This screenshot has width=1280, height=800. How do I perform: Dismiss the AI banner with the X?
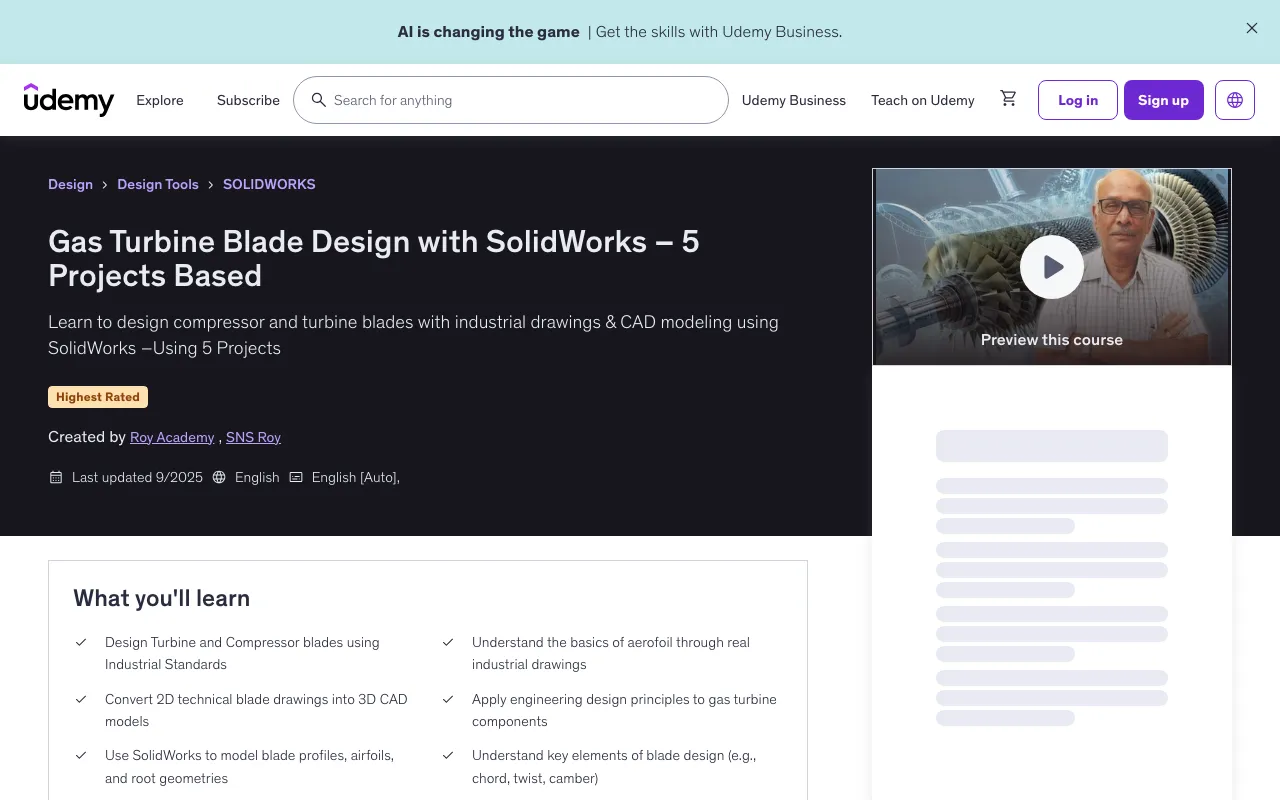click(1251, 29)
